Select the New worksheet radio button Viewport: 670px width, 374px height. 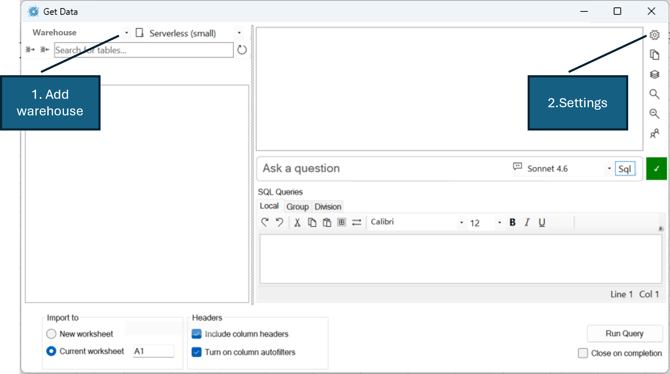(51, 334)
